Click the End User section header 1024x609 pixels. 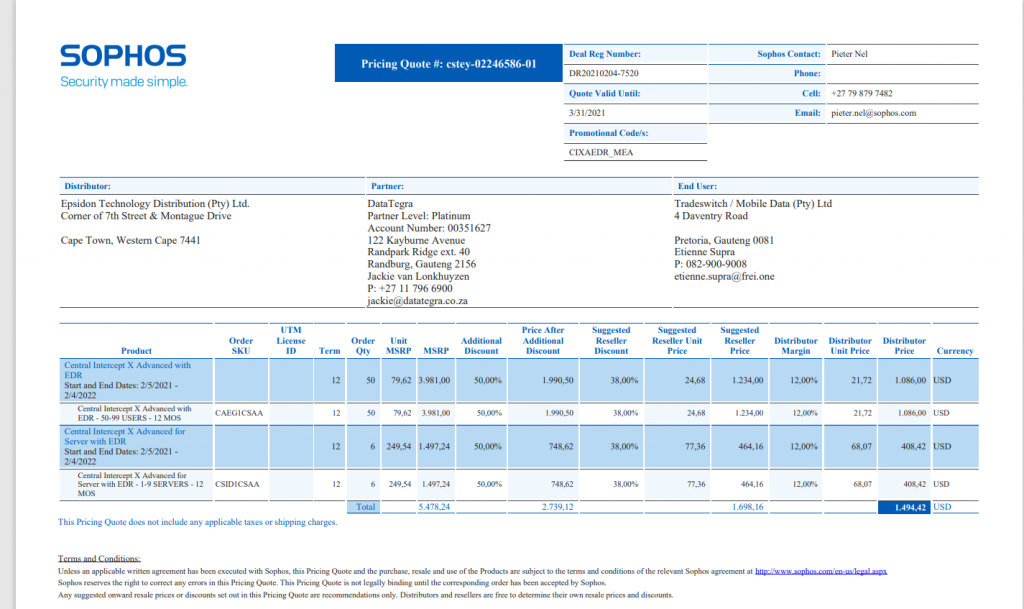coord(695,186)
